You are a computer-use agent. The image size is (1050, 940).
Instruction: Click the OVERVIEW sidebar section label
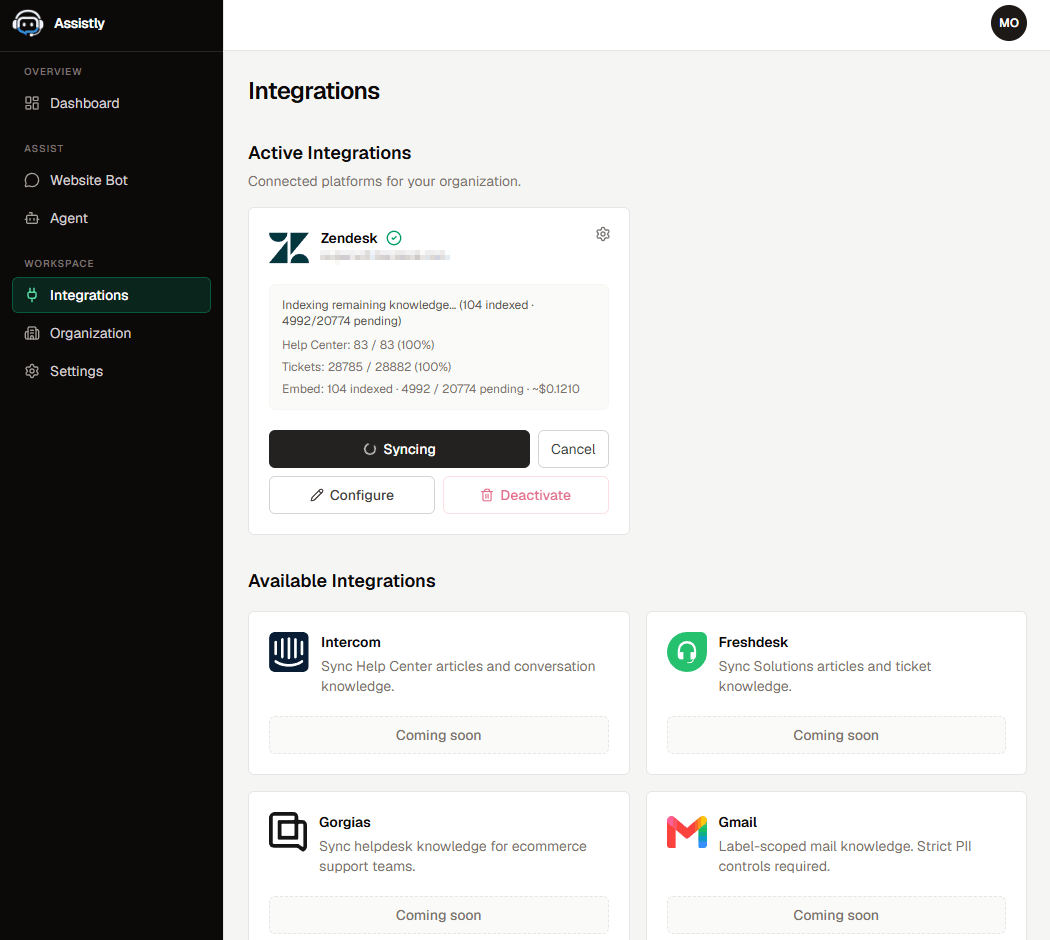[53, 72]
